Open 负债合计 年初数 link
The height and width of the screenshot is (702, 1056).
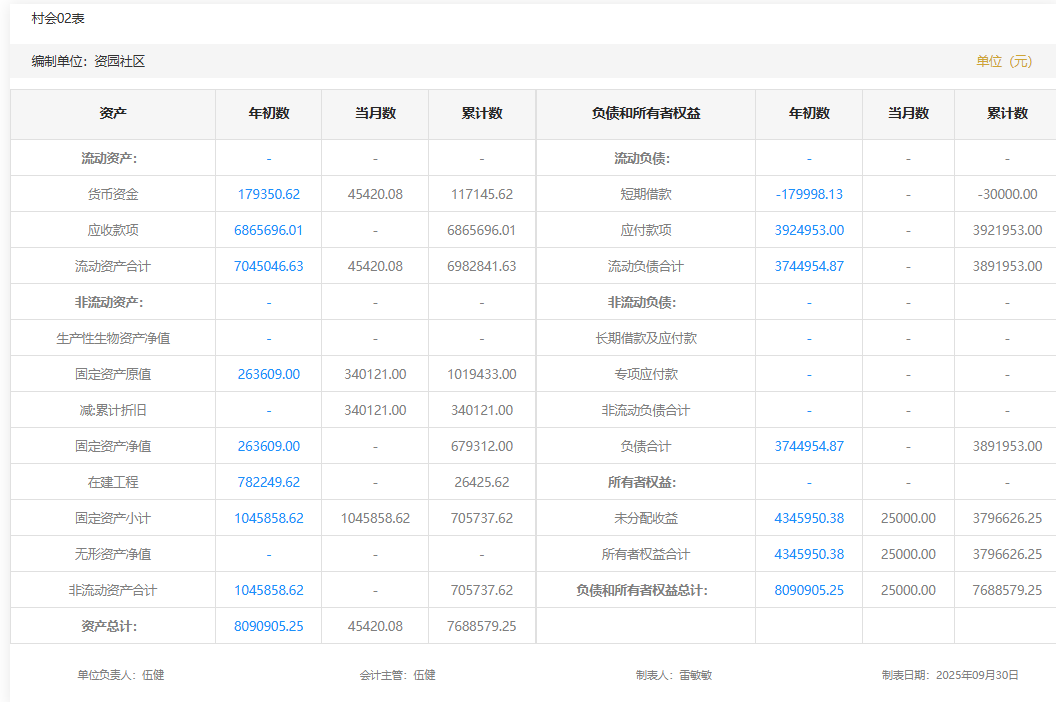pos(808,446)
